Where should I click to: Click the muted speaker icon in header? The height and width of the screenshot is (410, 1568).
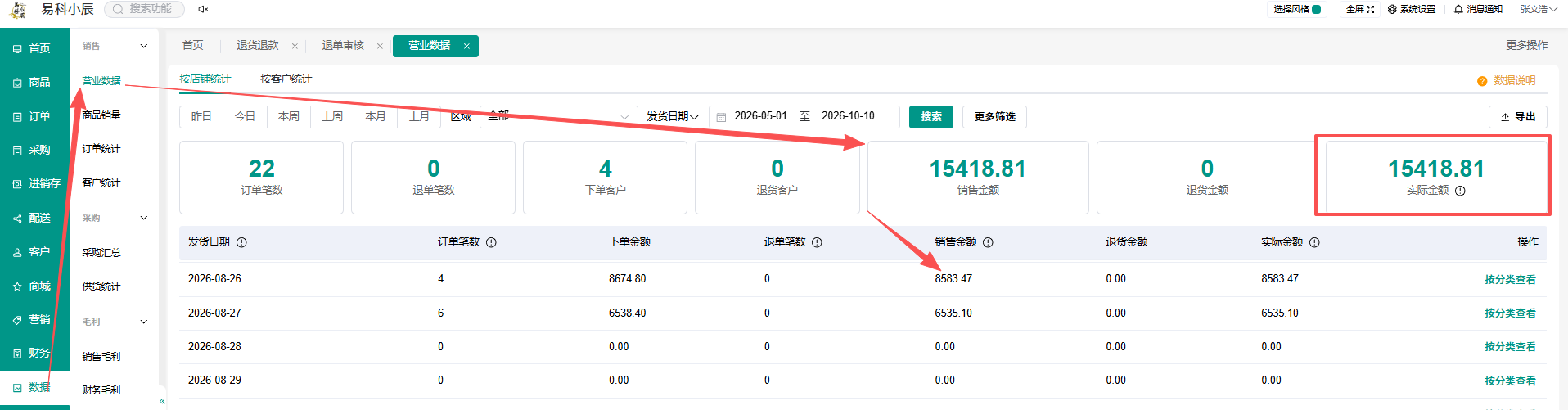click(x=203, y=9)
